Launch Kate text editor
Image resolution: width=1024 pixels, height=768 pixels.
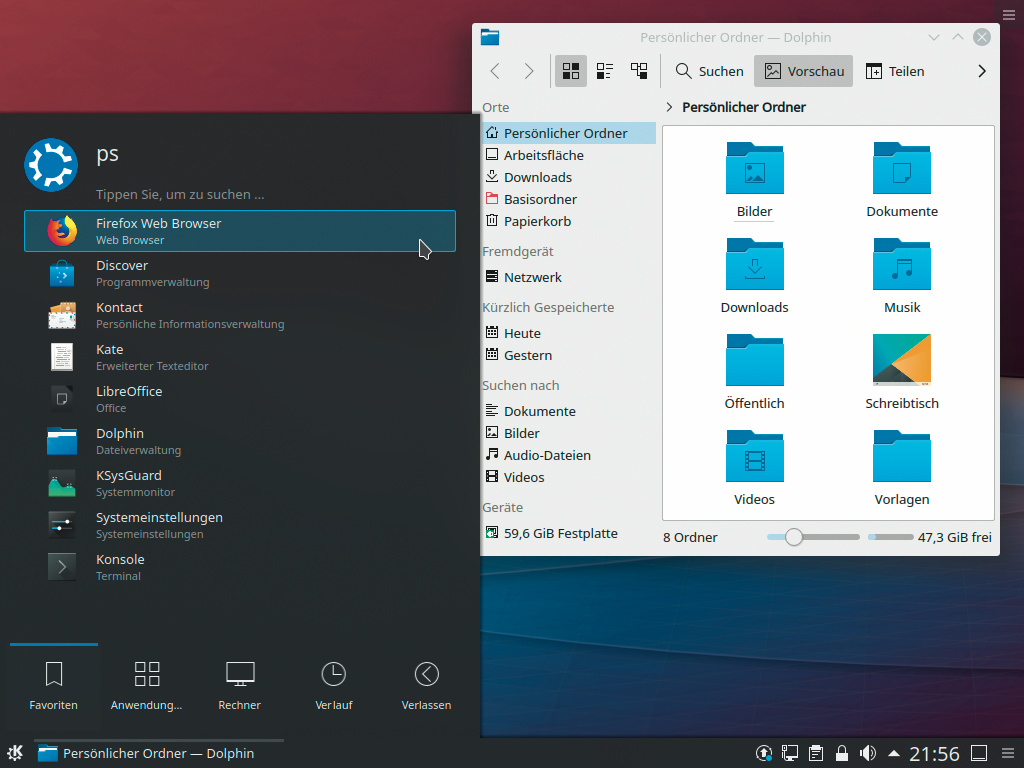point(110,357)
